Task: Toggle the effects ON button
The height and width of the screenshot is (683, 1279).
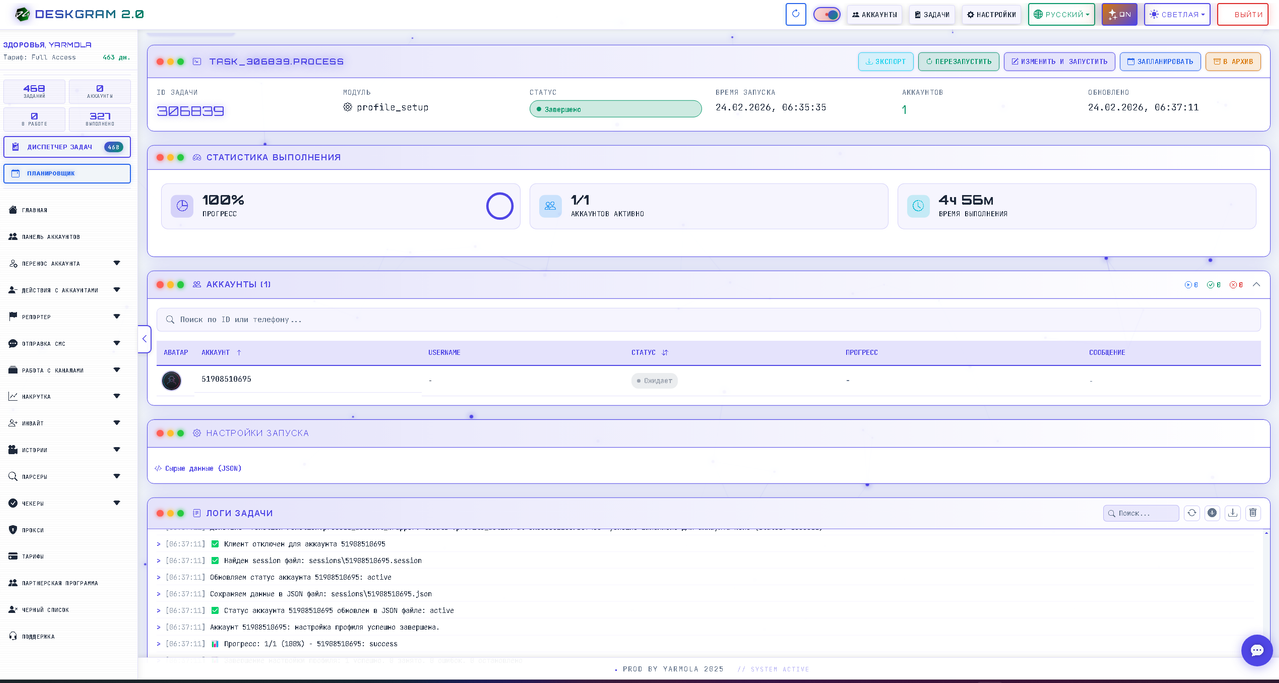Action: (1119, 15)
